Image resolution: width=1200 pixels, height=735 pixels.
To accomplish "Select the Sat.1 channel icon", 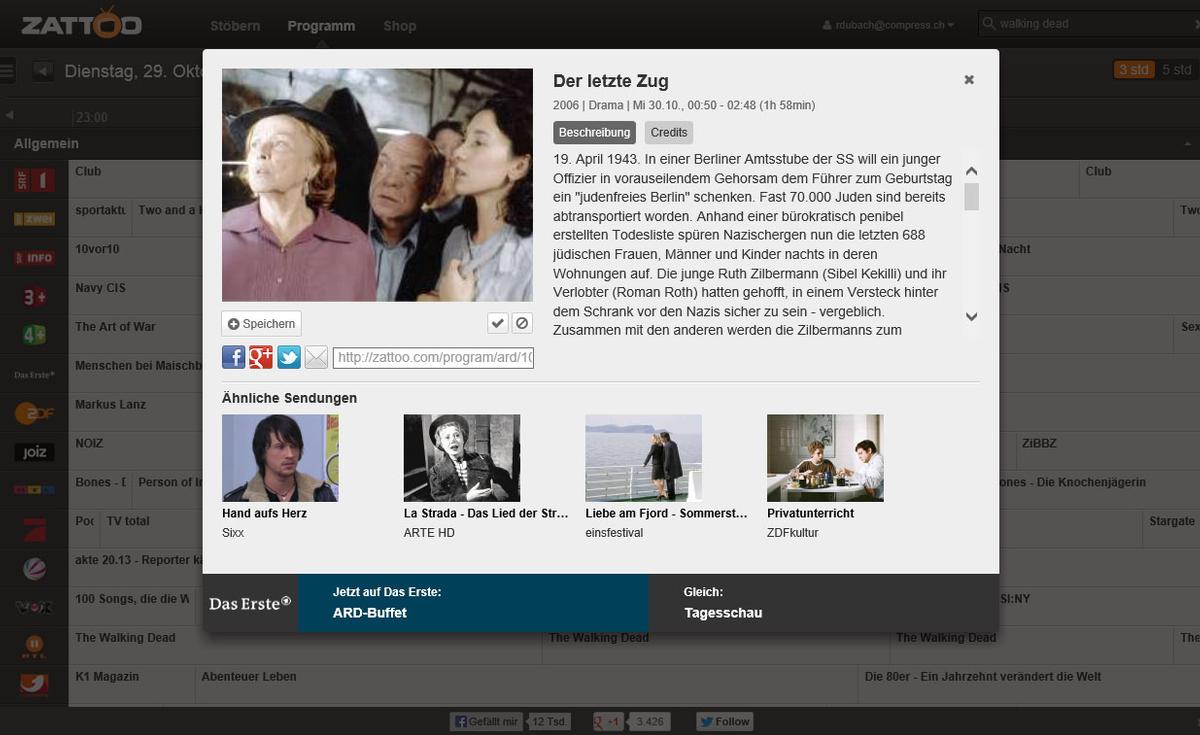I will click(x=34, y=568).
